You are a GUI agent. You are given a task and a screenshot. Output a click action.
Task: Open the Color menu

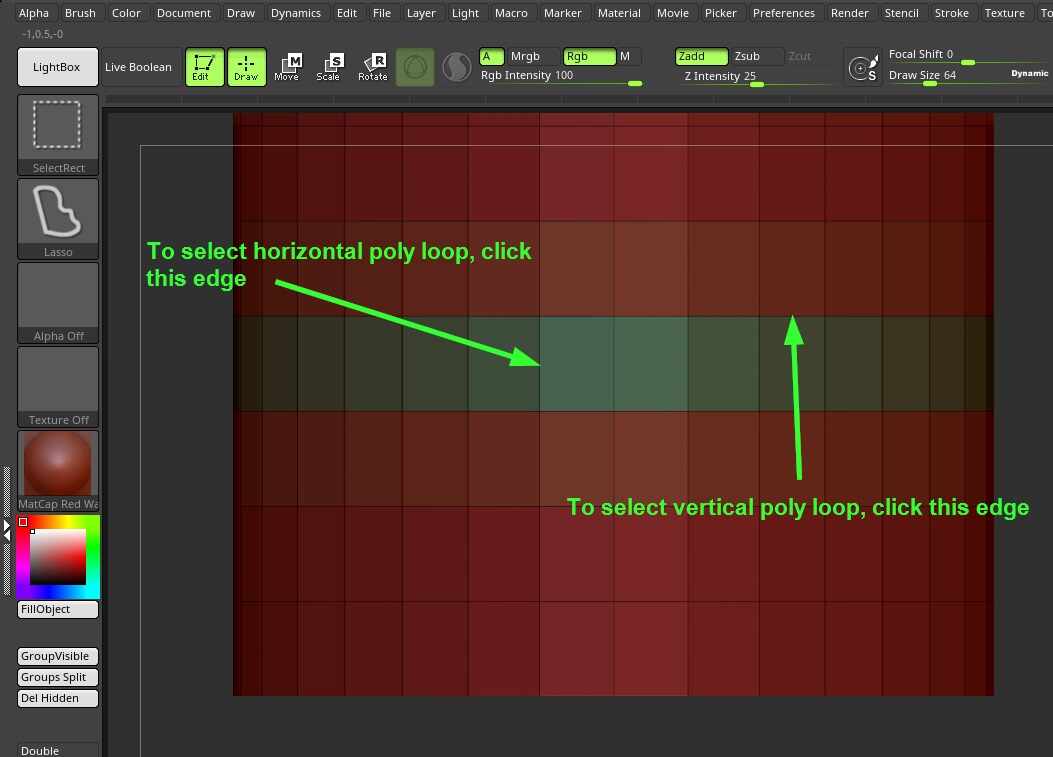[126, 13]
